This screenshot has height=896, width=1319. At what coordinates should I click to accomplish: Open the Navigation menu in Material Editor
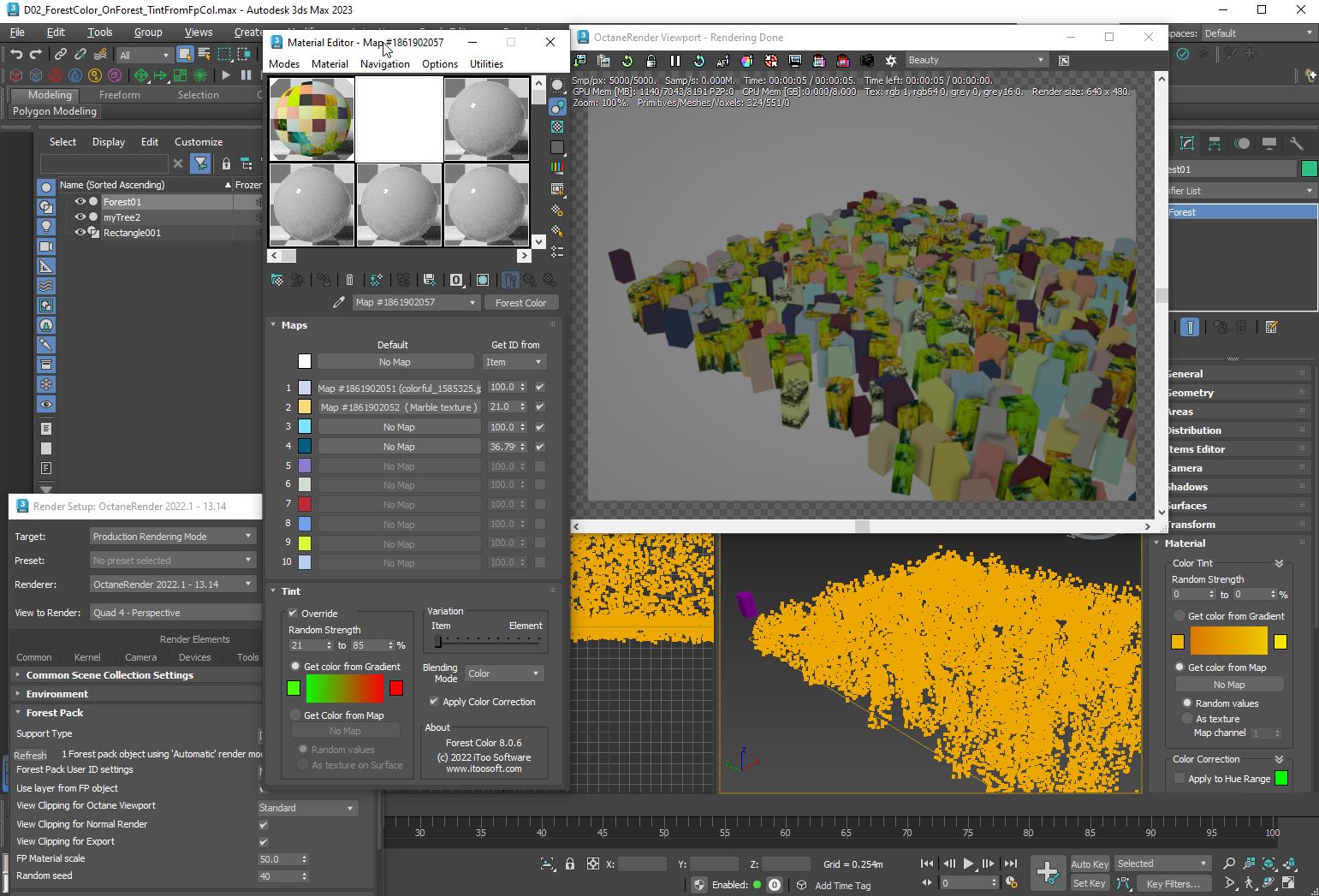click(384, 64)
